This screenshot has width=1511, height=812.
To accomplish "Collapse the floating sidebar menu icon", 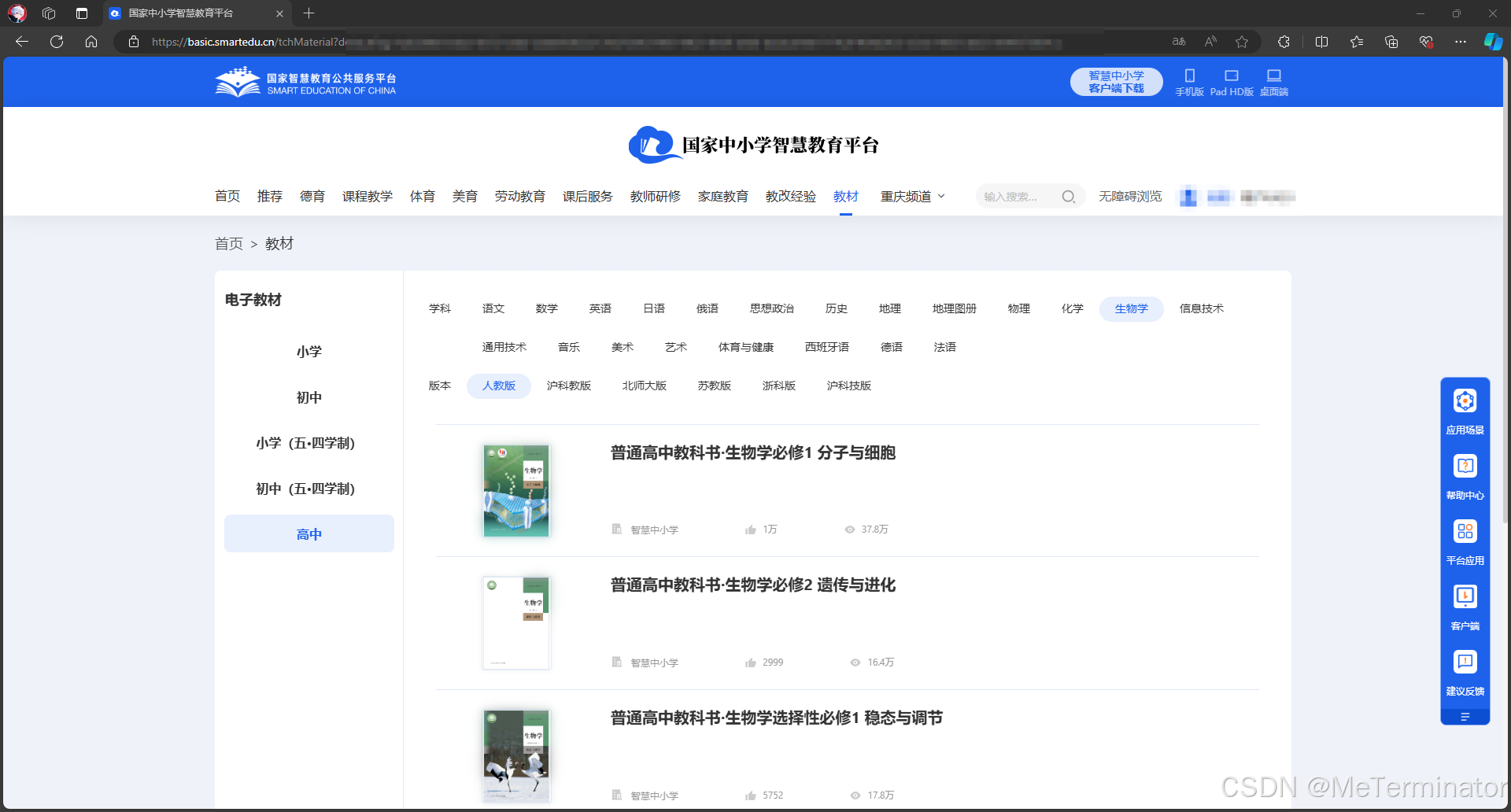I will pyautogui.click(x=1465, y=717).
